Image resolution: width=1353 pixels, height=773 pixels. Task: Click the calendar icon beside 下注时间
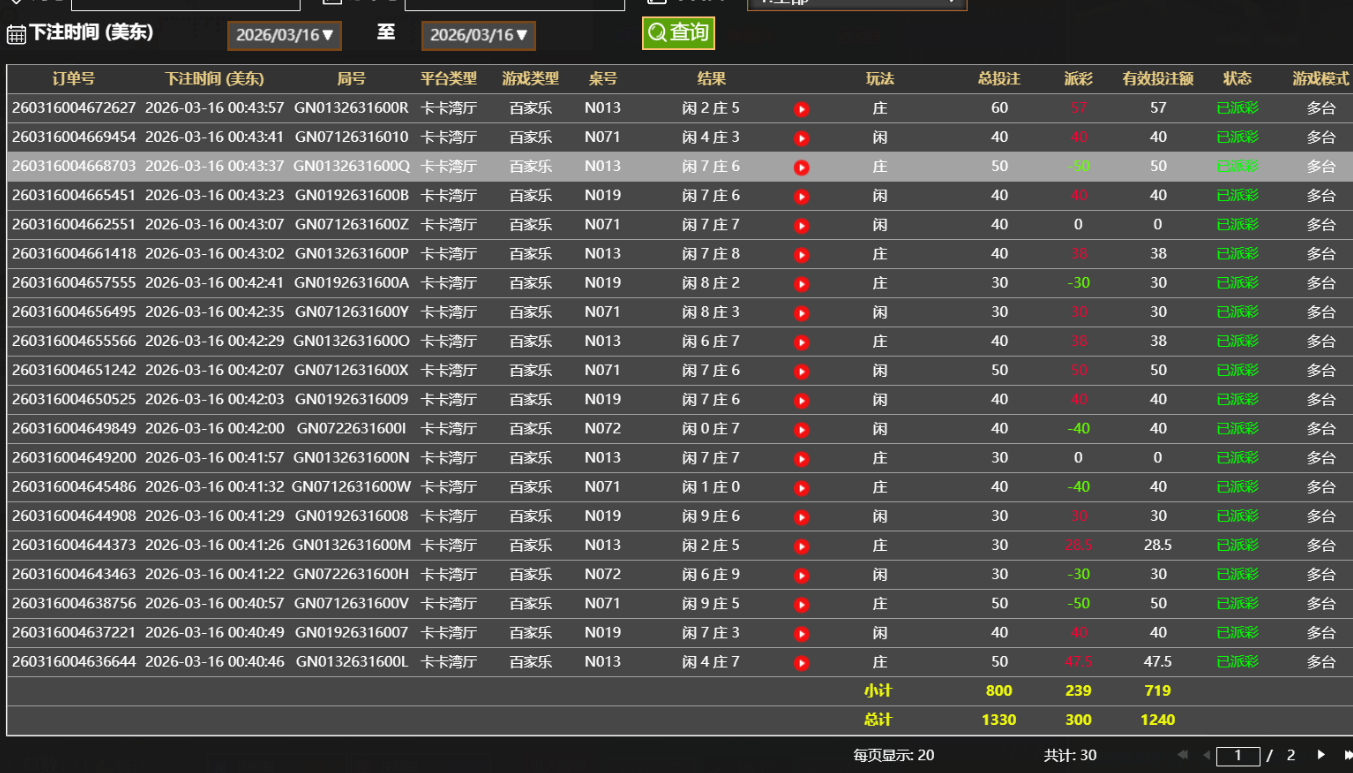[16, 35]
